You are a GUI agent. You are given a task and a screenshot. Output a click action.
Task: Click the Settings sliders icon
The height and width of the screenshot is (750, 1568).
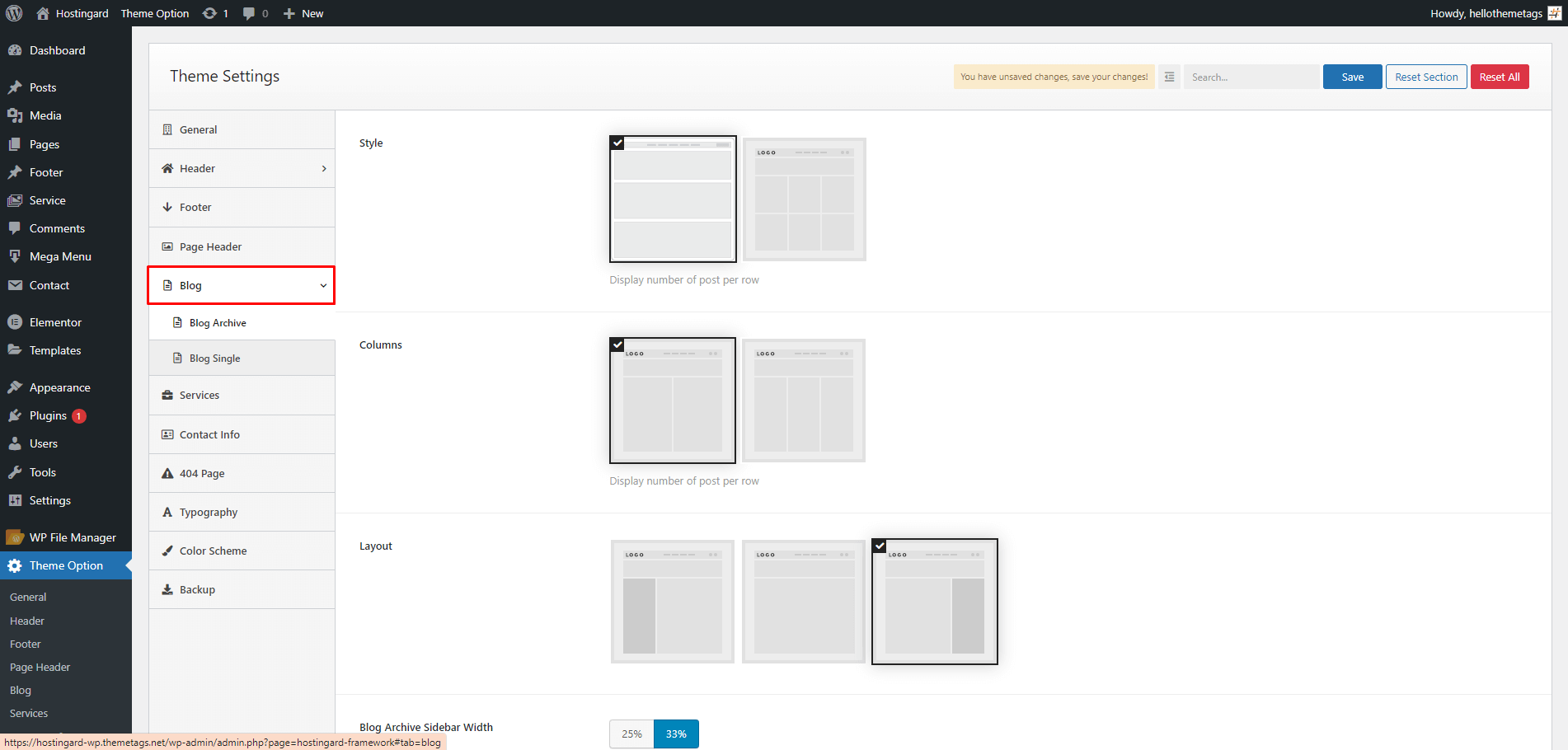(x=15, y=500)
